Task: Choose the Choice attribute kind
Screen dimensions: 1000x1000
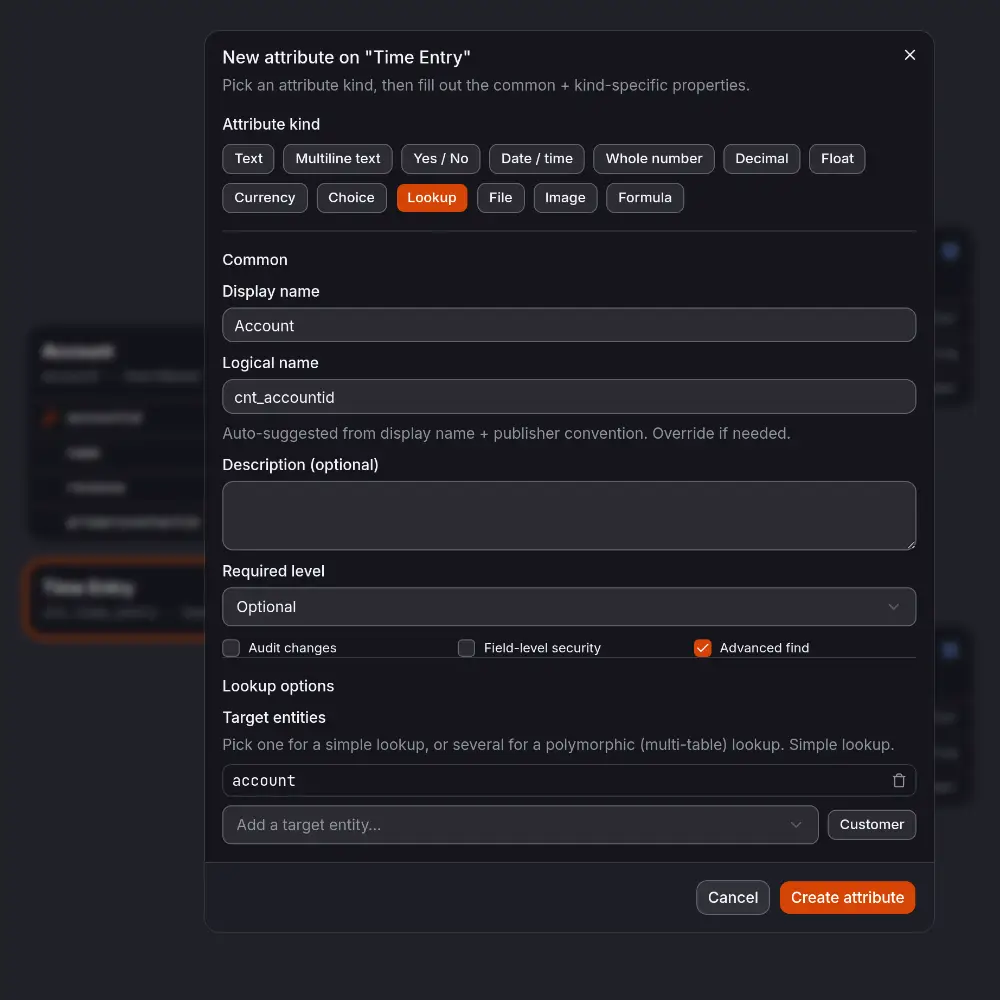Action: [351, 198]
